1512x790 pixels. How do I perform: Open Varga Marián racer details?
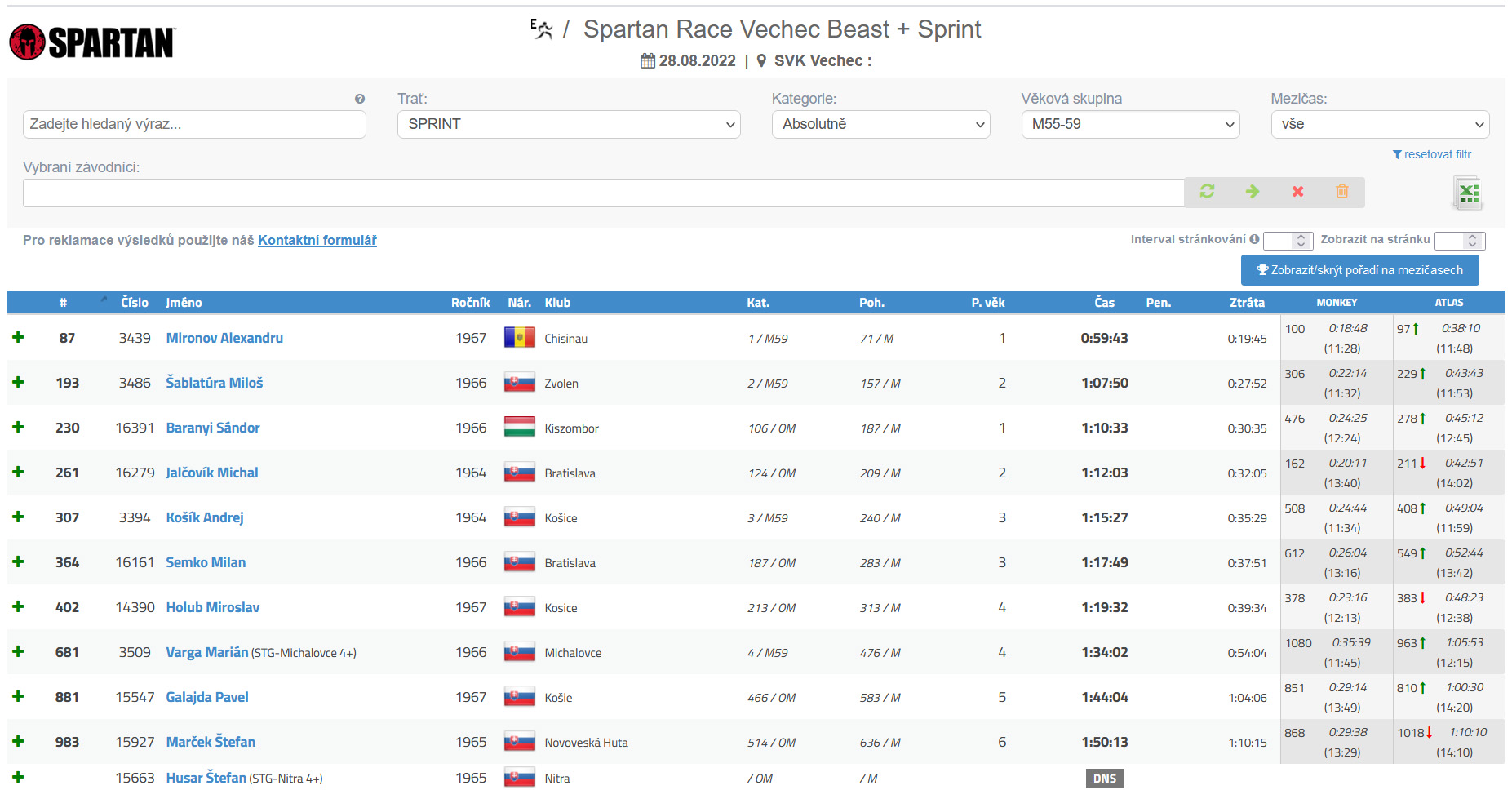point(207,652)
